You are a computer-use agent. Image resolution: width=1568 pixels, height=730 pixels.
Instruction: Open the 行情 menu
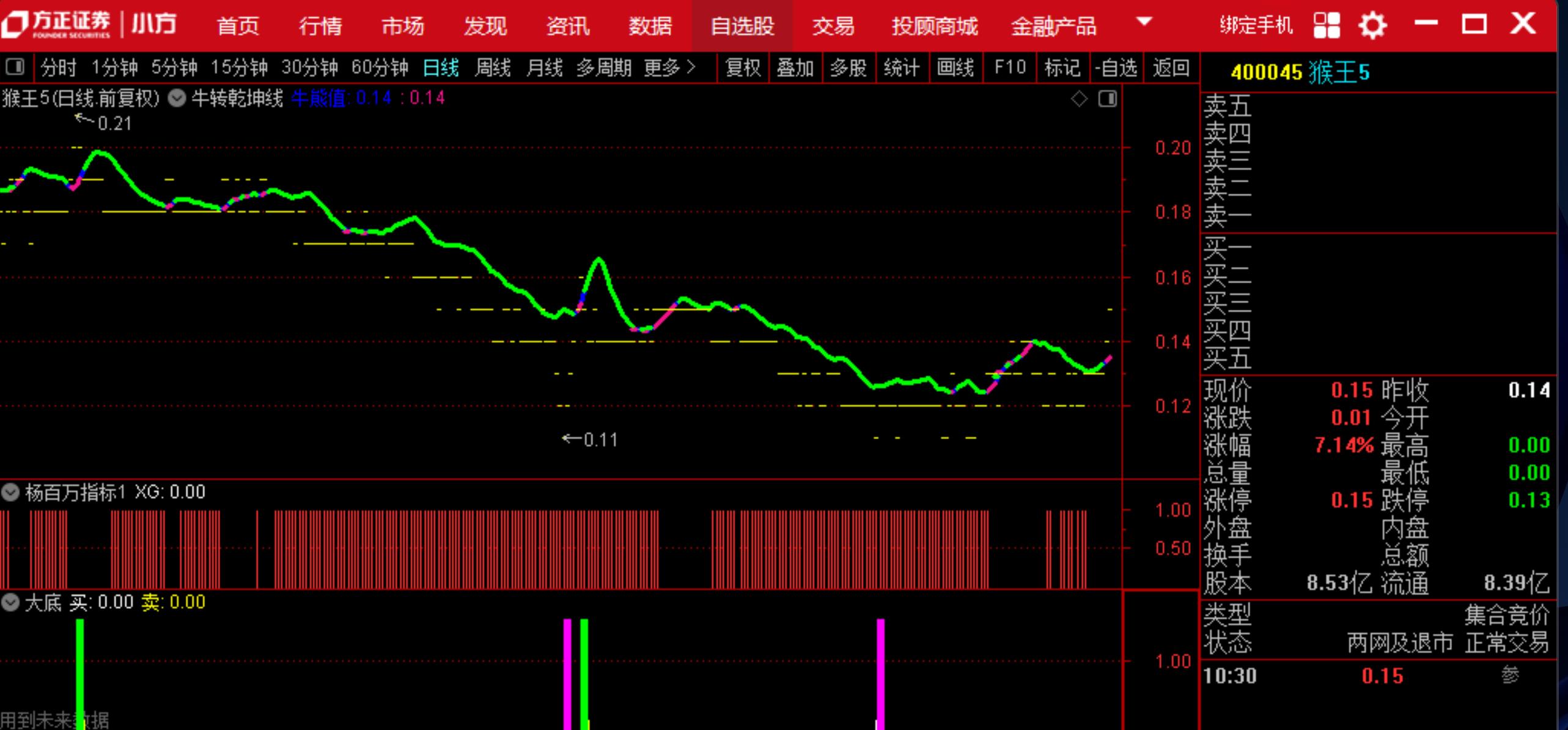click(320, 26)
